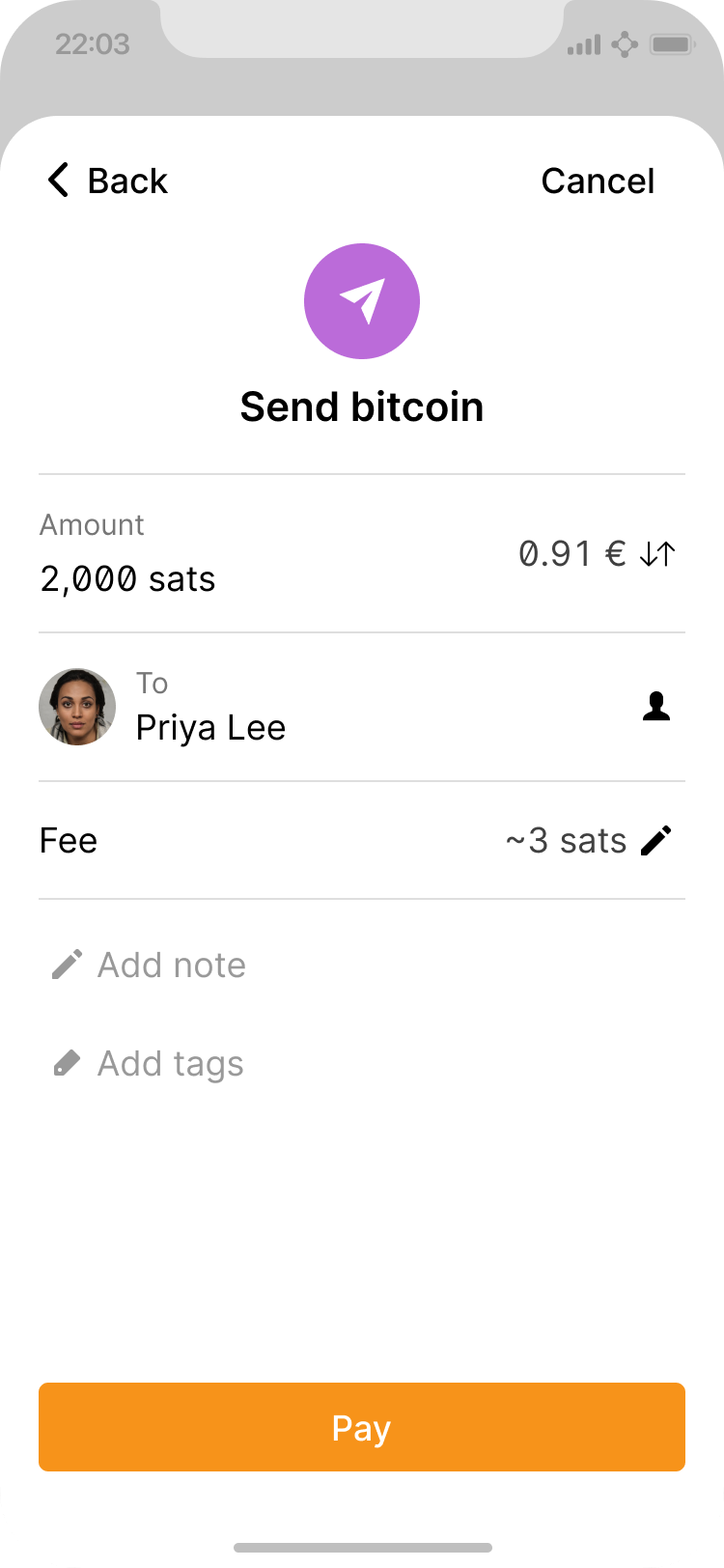Tap the signal strength bars icon
Viewport: 724px width, 1568px height.
click(x=584, y=44)
